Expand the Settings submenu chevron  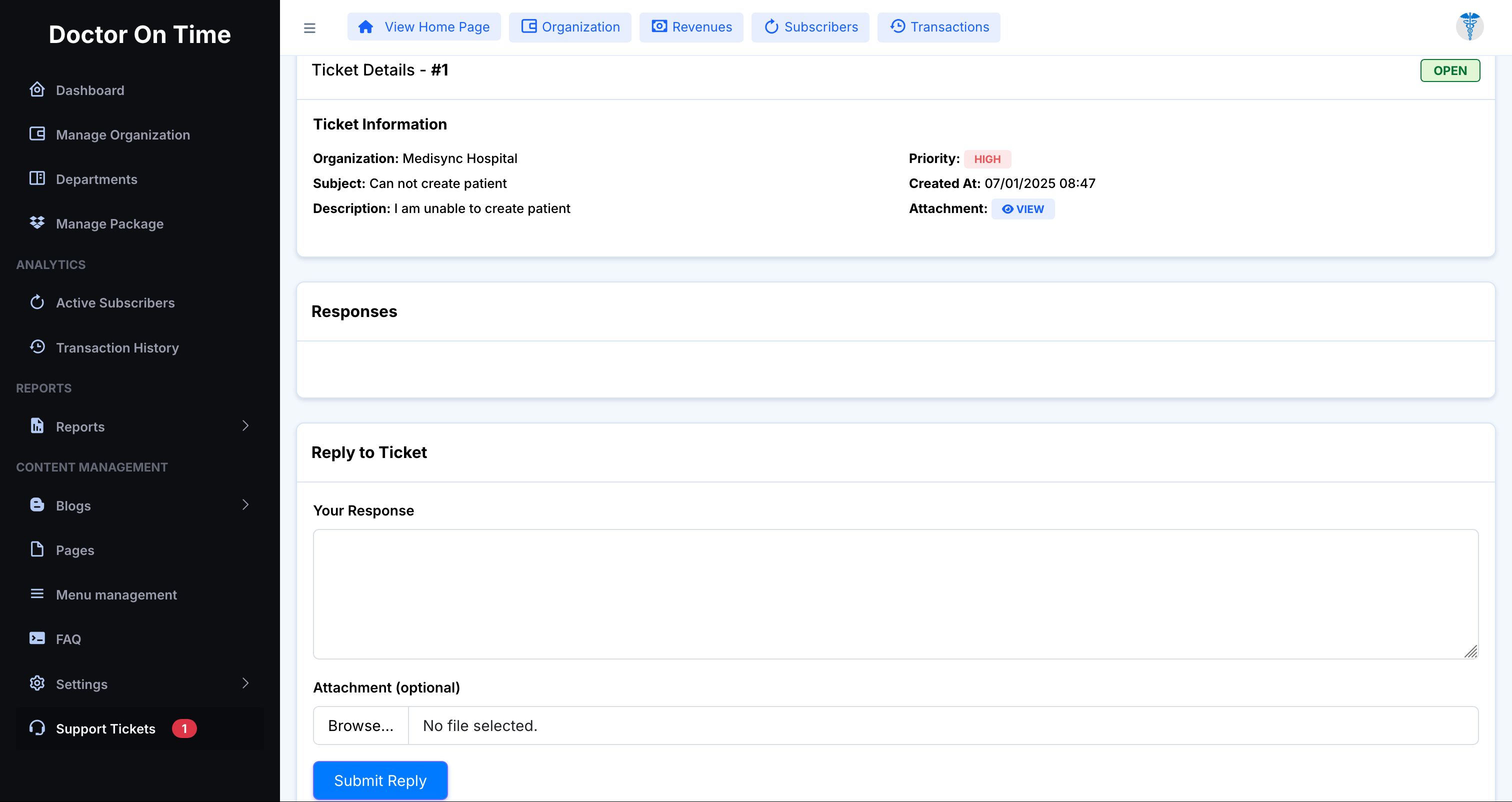point(245,683)
